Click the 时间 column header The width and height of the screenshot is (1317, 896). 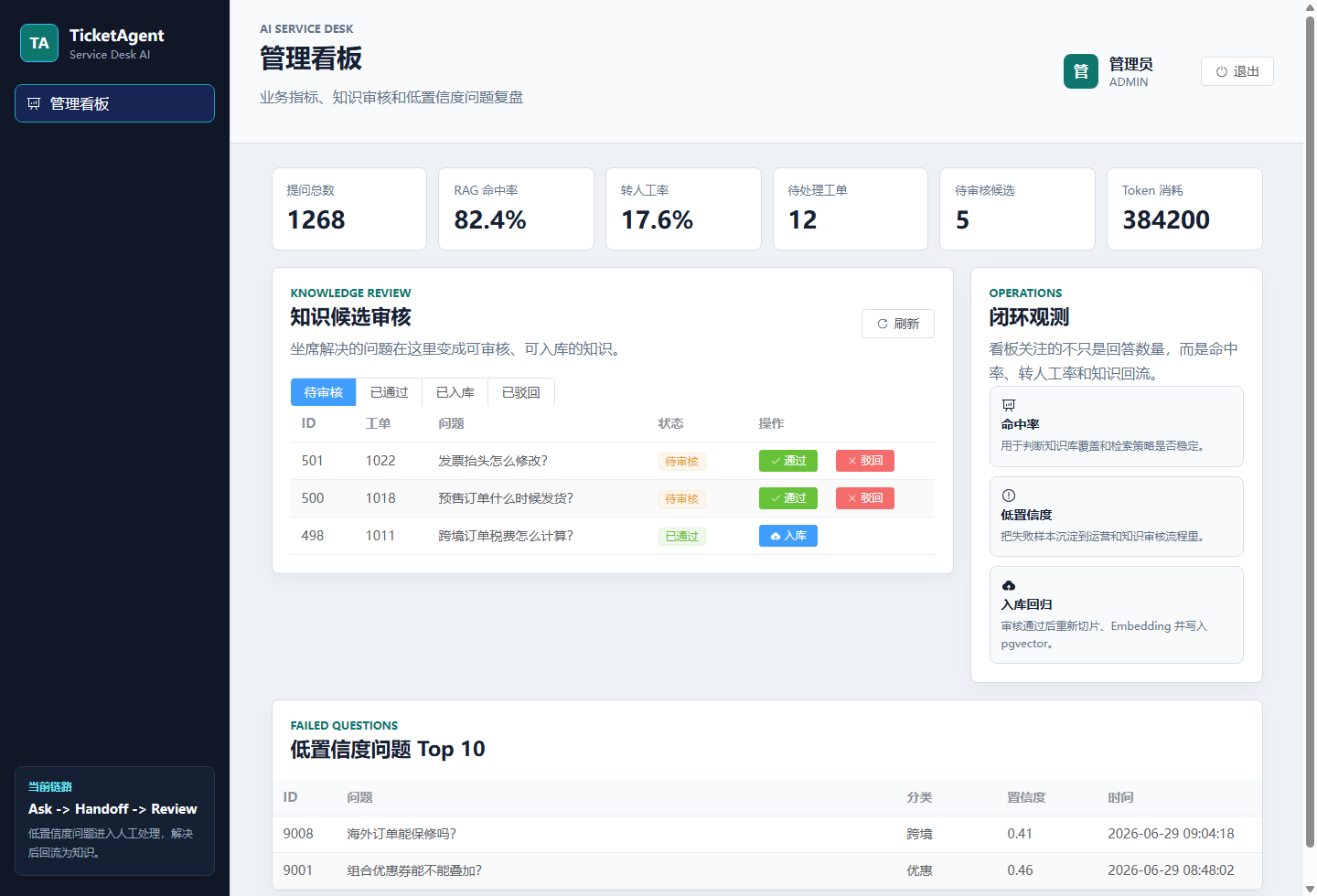pyautogui.click(x=1120, y=797)
